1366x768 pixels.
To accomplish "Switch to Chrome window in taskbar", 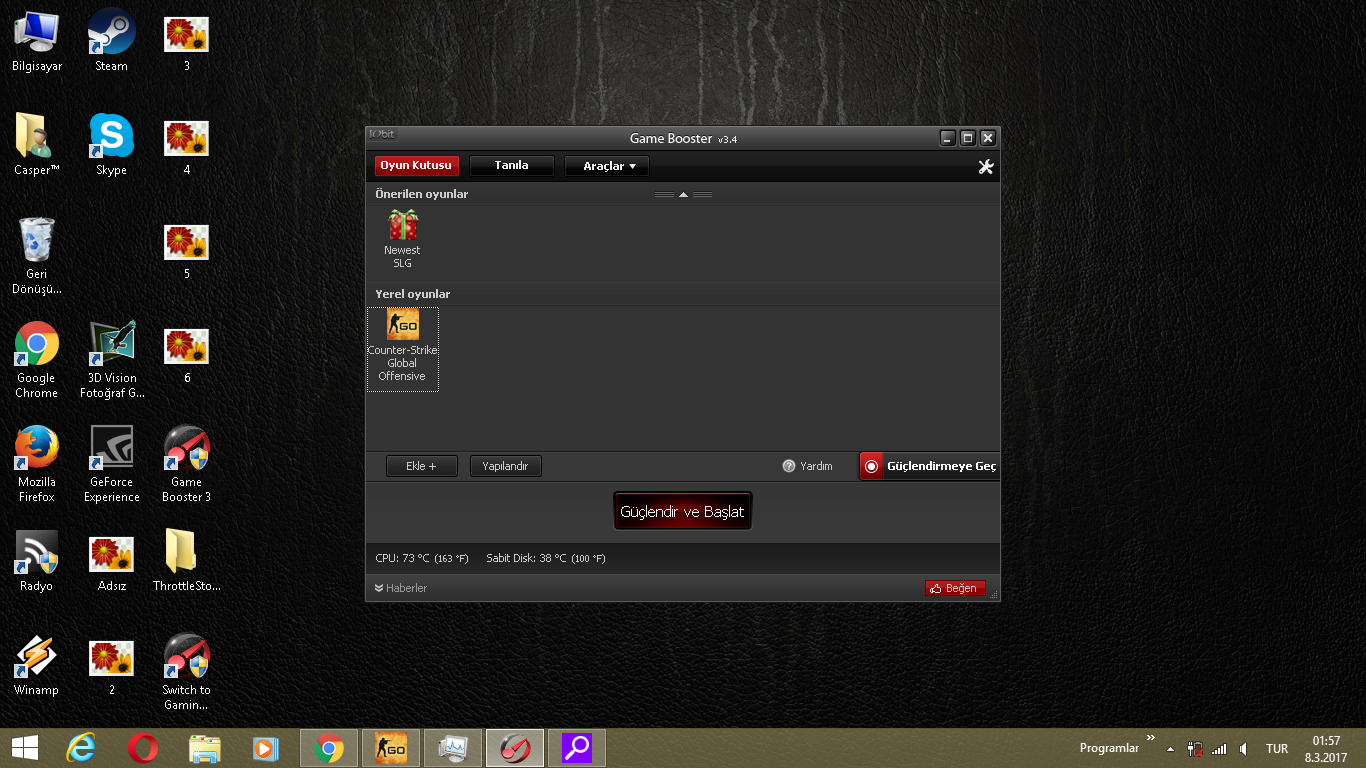I will coord(329,748).
